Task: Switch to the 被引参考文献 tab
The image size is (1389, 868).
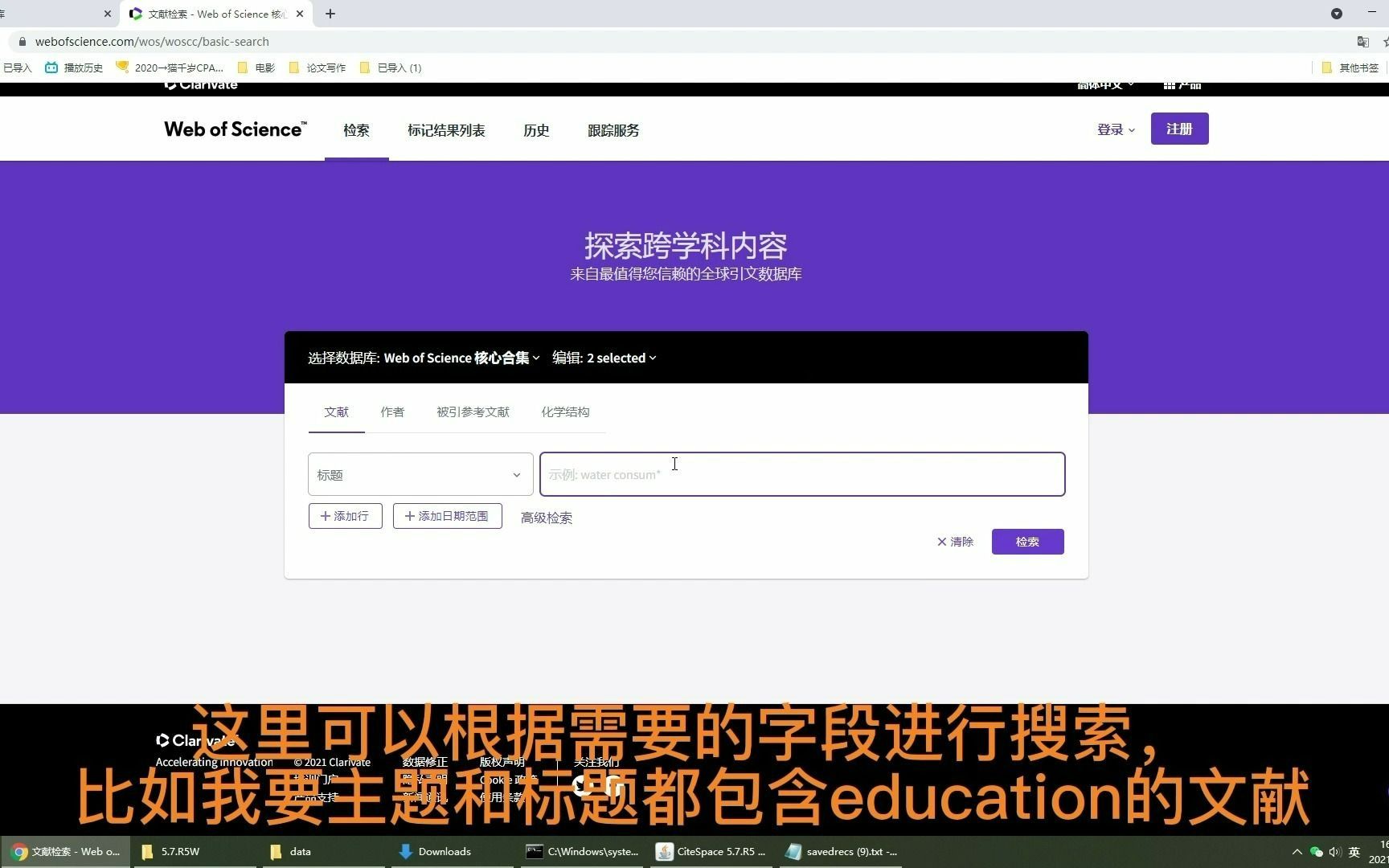Action: click(473, 412)
